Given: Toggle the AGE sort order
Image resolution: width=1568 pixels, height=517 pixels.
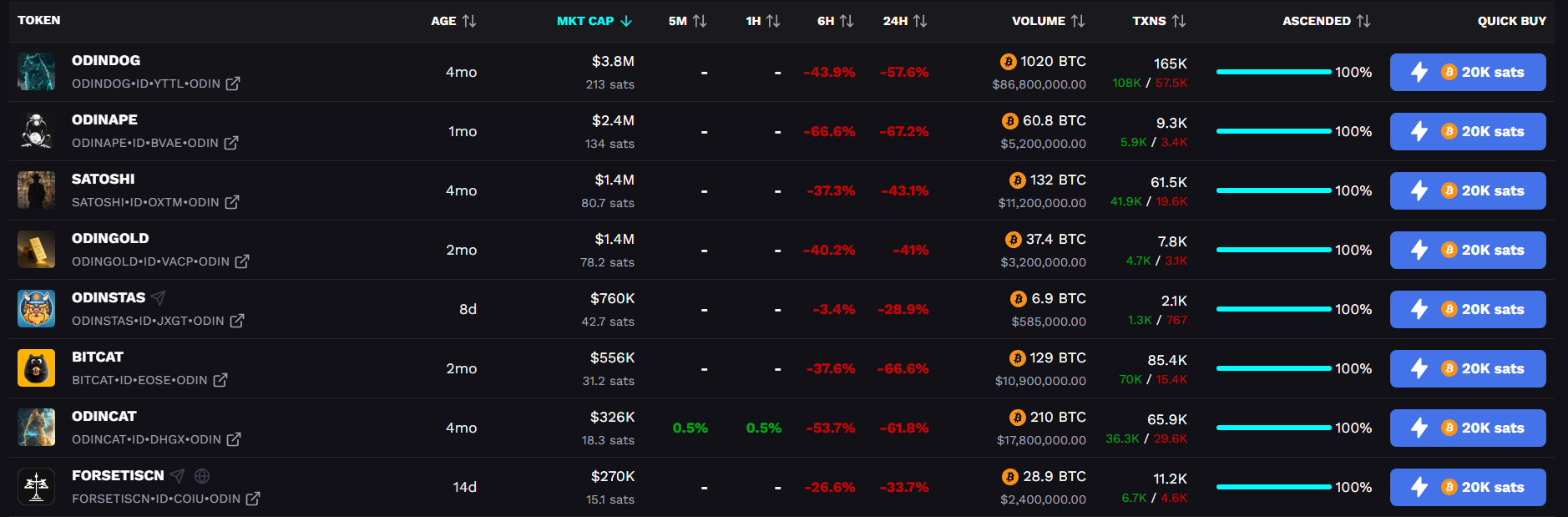Looking at the screenshot, I should (468, 21).
